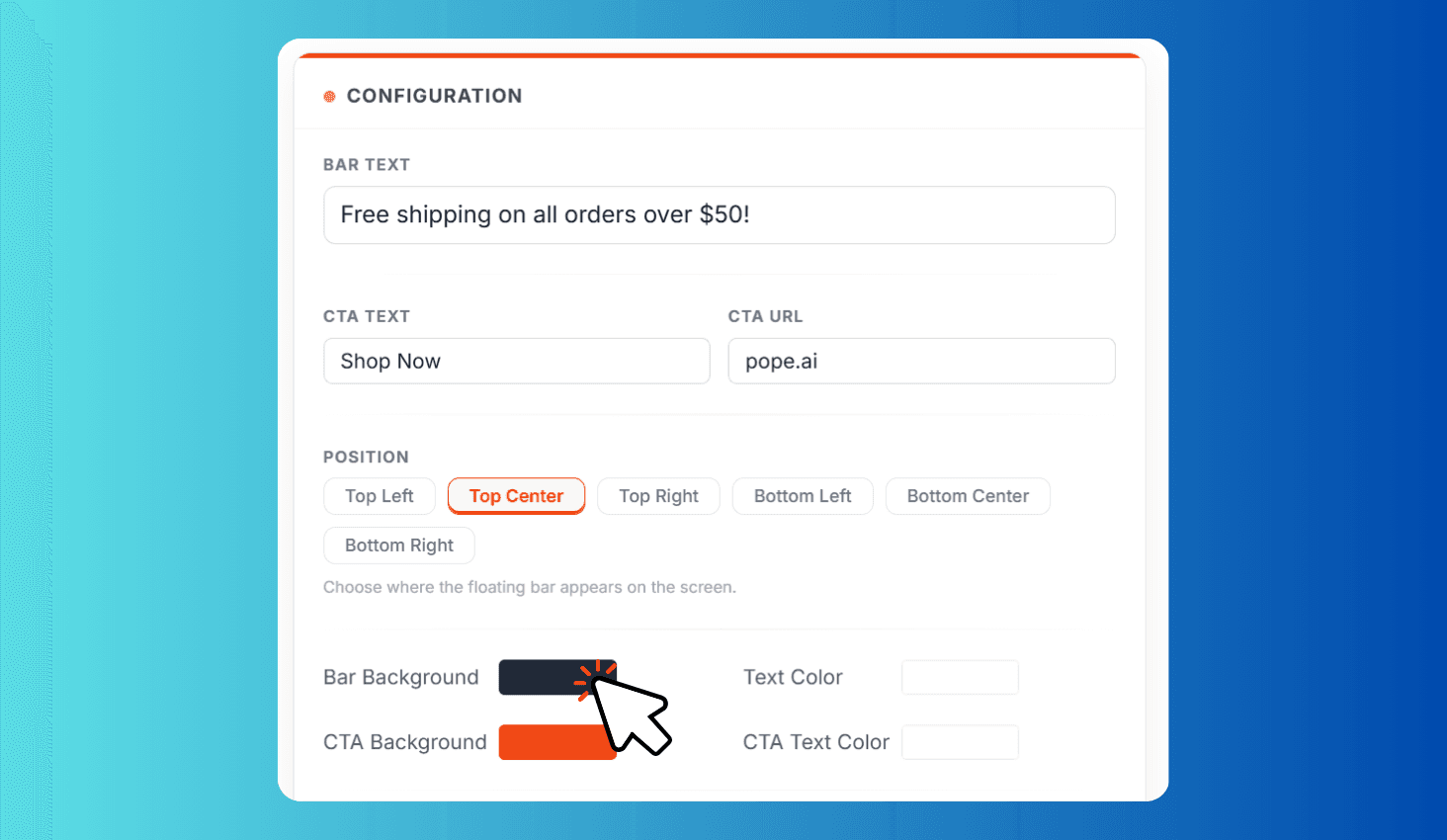Viewport: 1447px width, 840px height.
Task: Click the pope.ai CTA URL field
Action: tap(921, 361)
